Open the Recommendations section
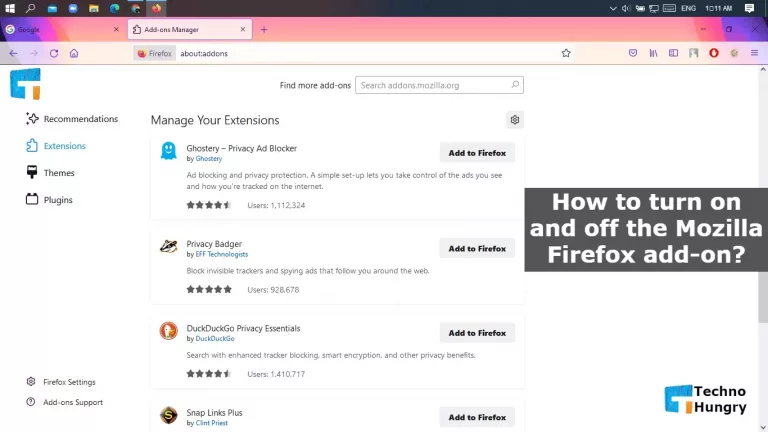 click(x=72, y=119)
